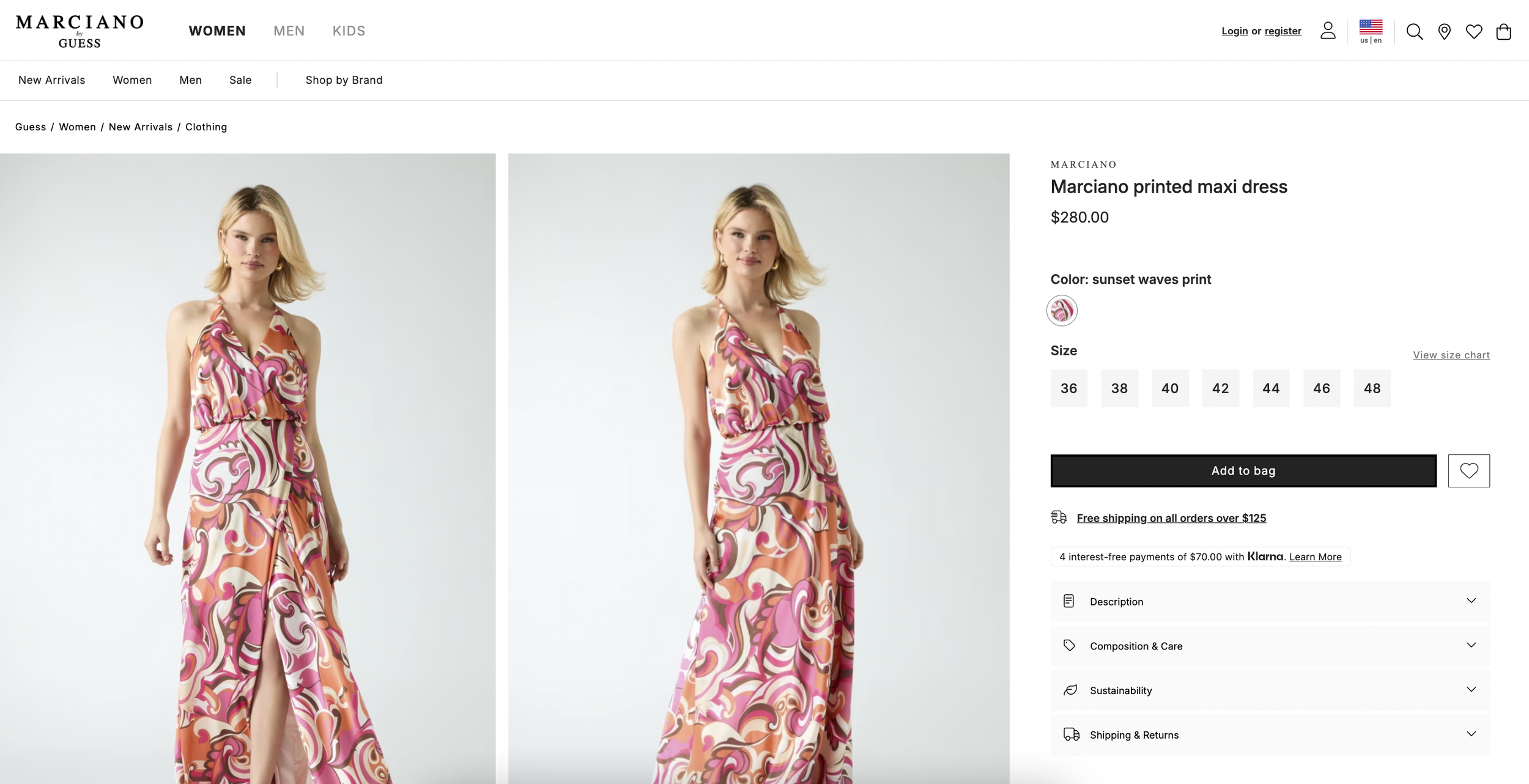
Task: Click the Add to bag button
Action: coord(1243,470)
